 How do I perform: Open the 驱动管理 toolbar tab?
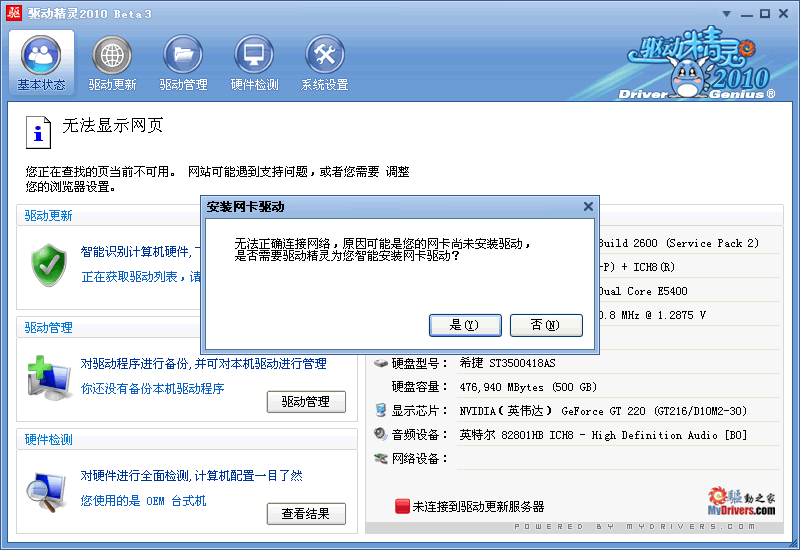(183, 63)
